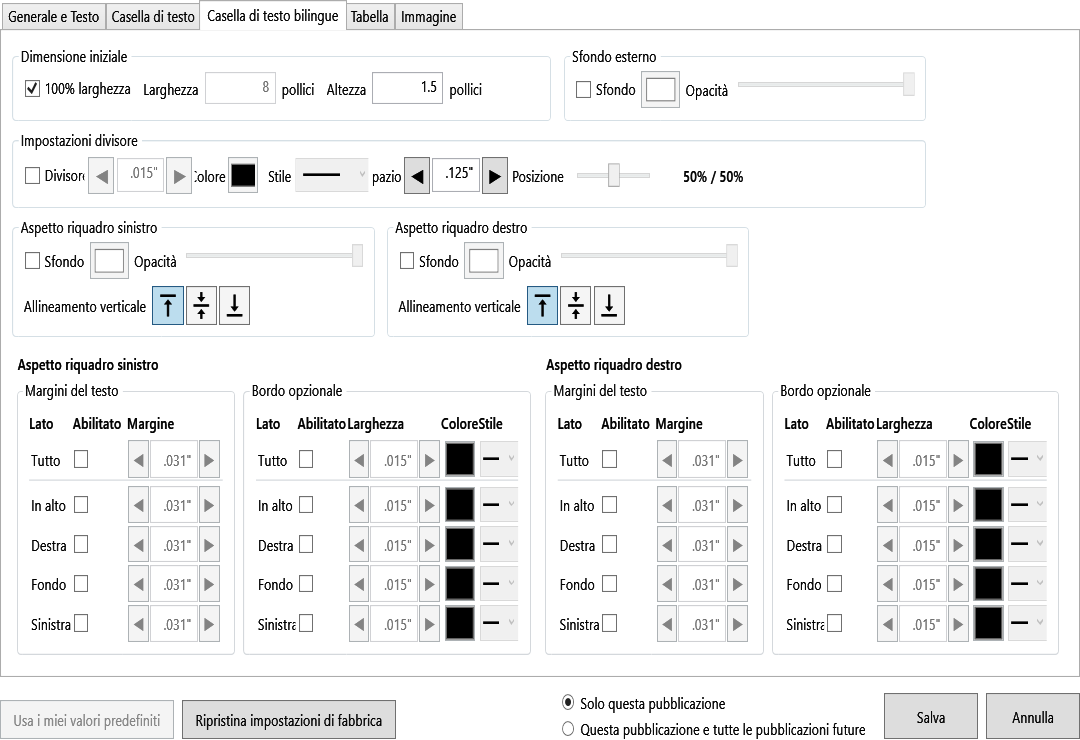Image resolution: width=1080 pixels, height=740 pixels.
Task: Increase left pane Sinistra margin arrow
Action: point(209,624)
